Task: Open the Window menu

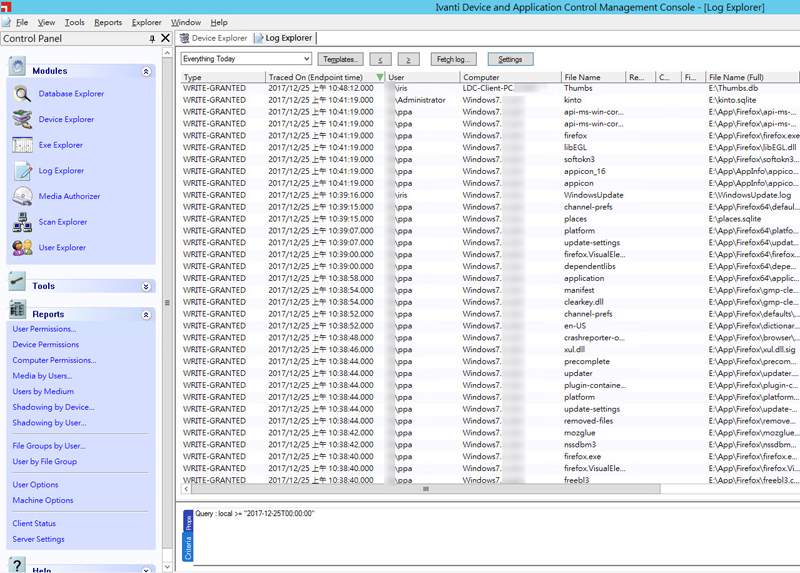Action: [x=186, y=22]
